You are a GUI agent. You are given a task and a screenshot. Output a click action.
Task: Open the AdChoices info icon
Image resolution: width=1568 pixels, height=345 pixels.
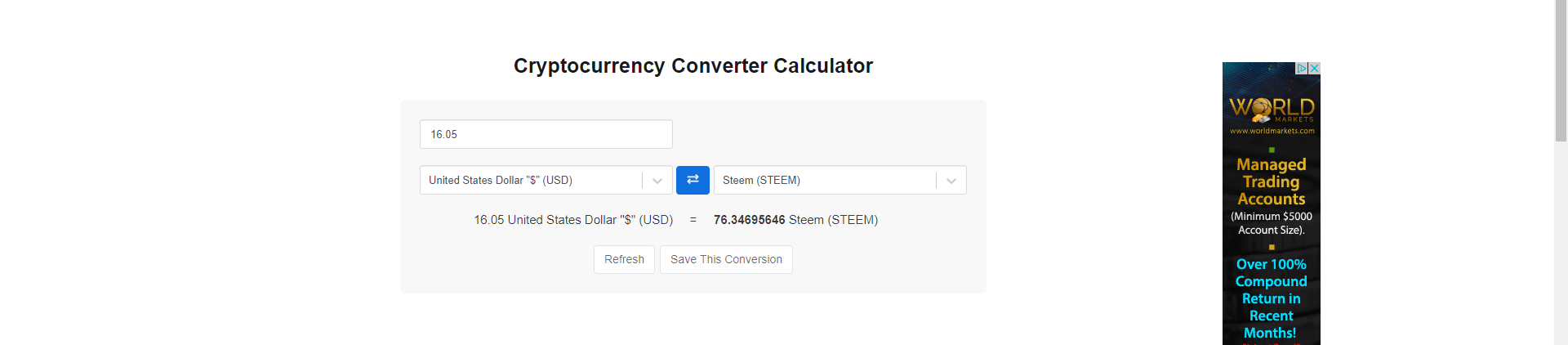click(1303, 69)
